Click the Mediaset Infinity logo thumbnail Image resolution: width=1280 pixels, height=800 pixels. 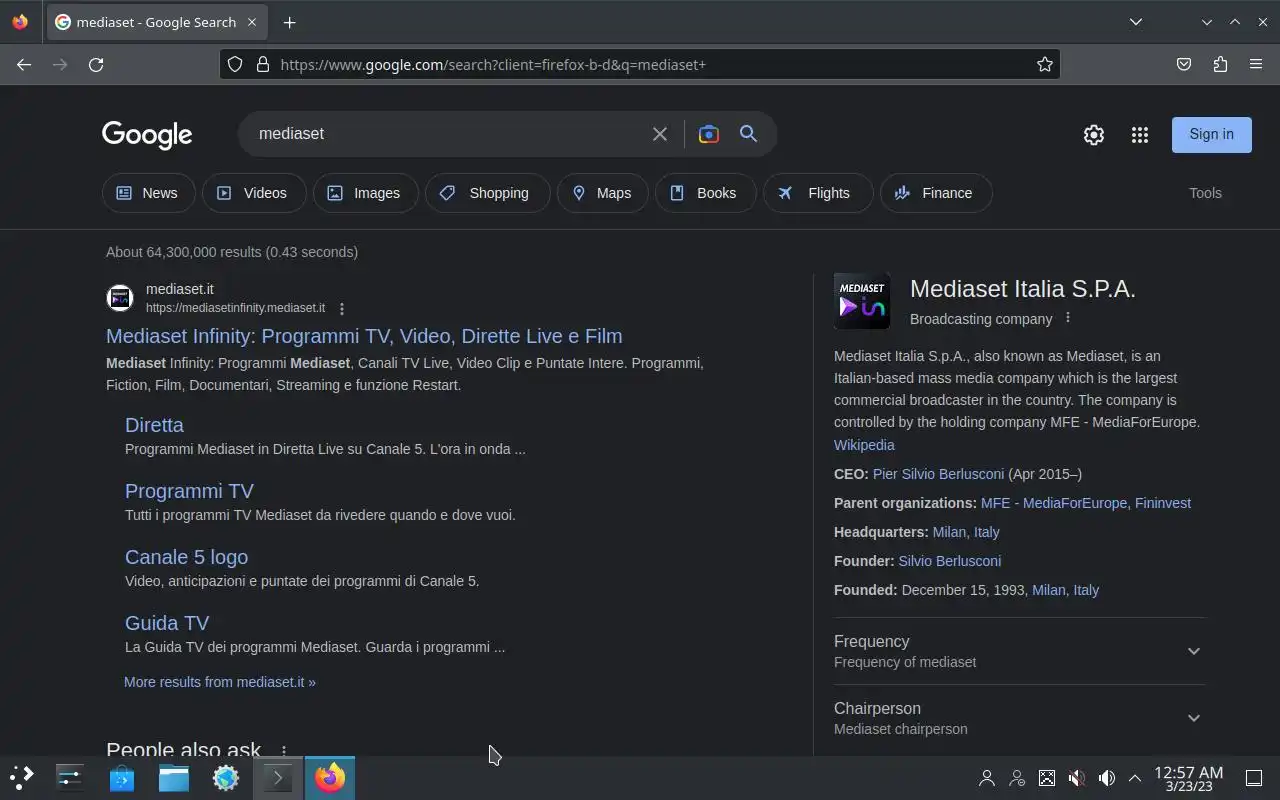coord(862,301)
